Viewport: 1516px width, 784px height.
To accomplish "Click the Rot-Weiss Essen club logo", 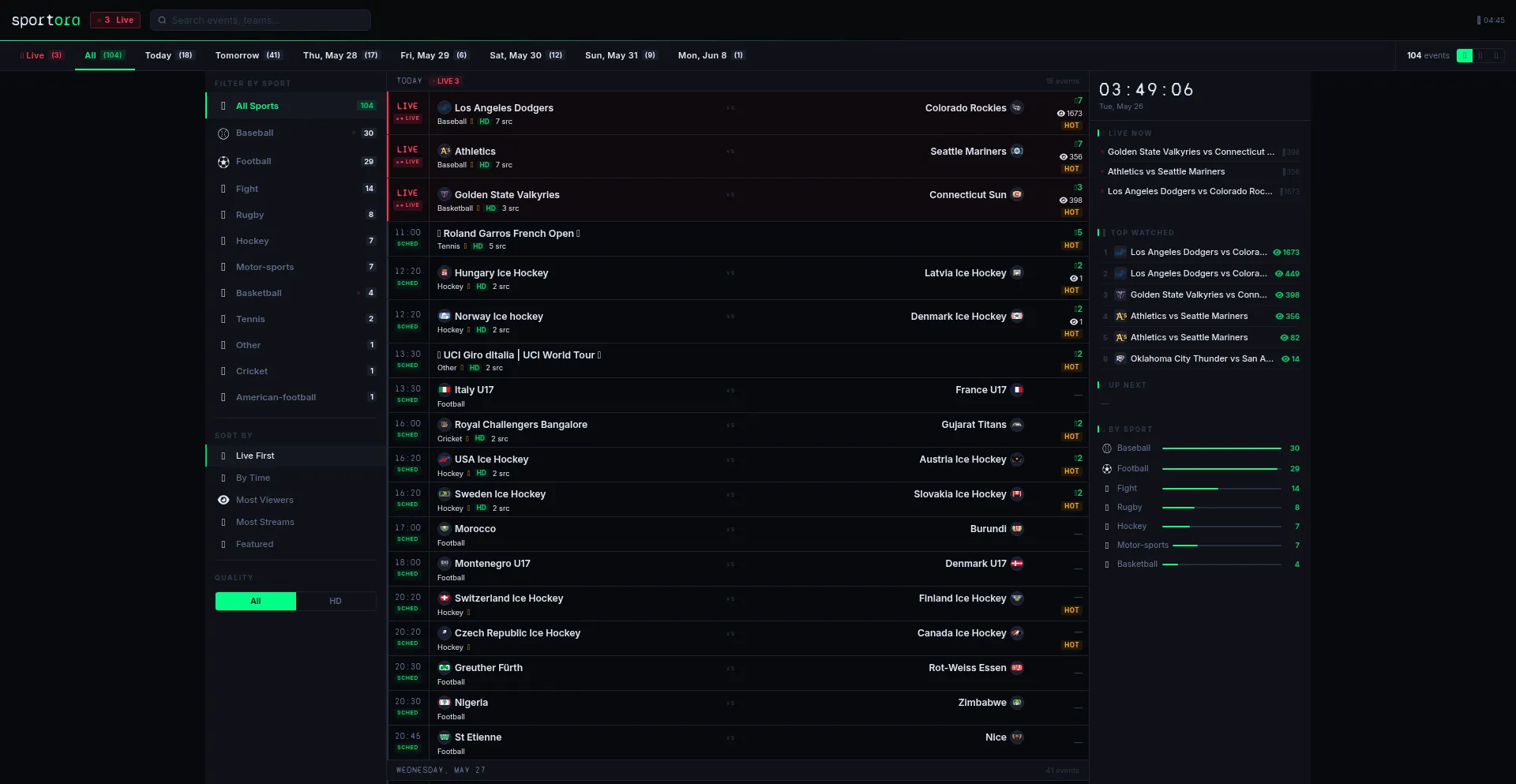I will 1017,667.
